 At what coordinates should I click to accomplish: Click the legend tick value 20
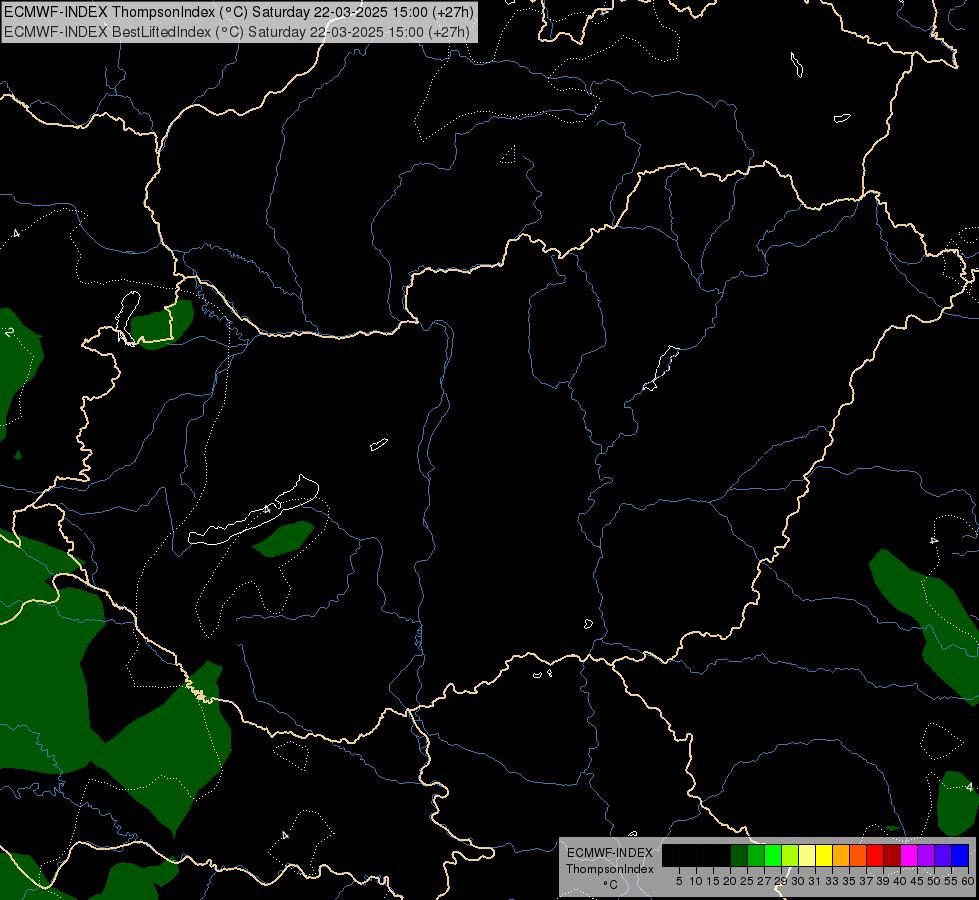[730, 881]
